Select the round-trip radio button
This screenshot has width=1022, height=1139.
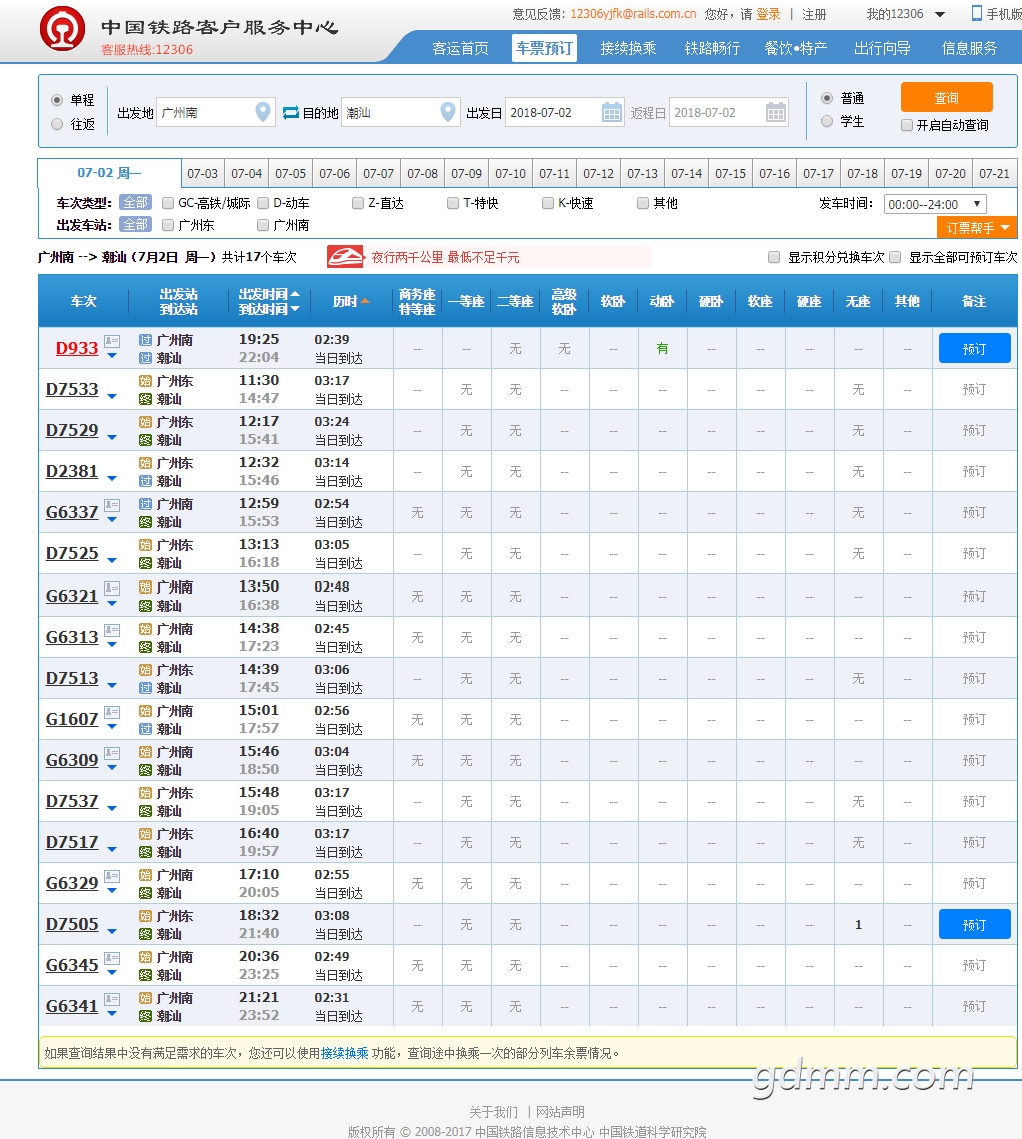(57, 124)
